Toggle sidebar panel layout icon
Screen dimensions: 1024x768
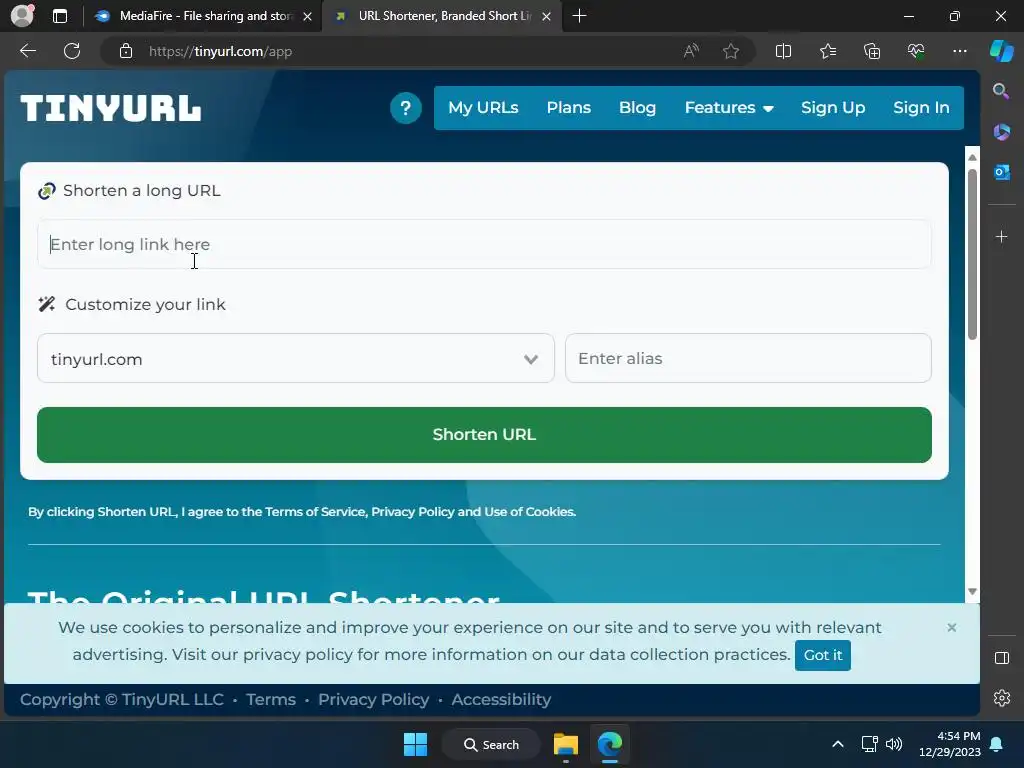pyautogui.click(x=1001, y=658)
